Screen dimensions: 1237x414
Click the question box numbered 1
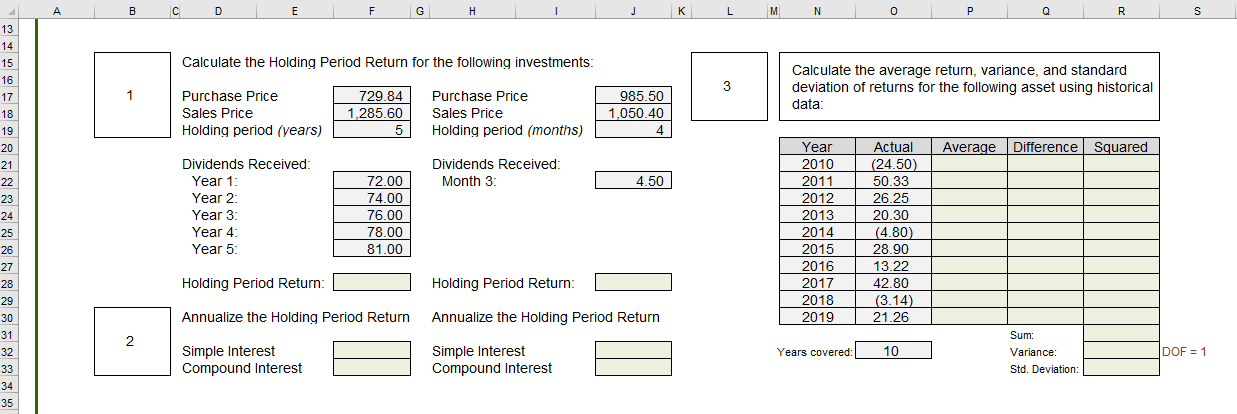132,96
